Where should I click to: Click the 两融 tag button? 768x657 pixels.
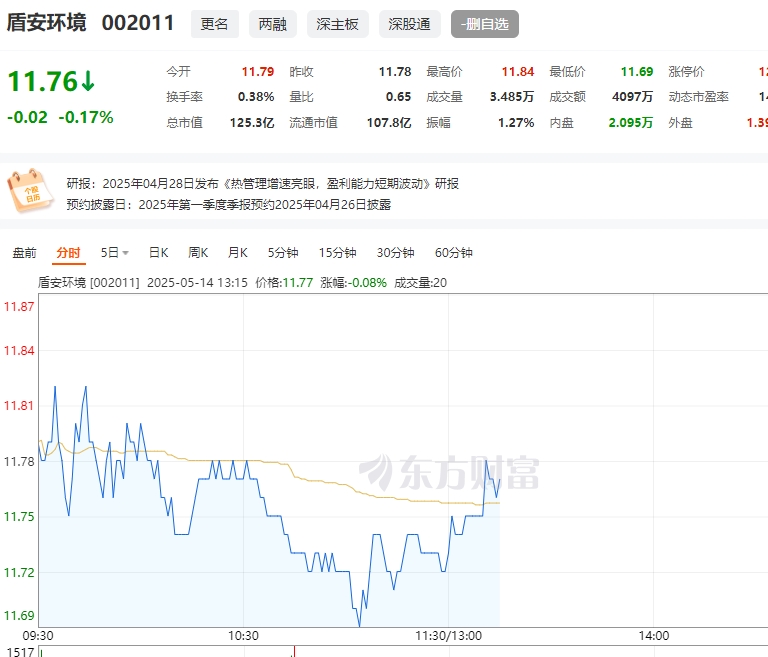pyautogui.click(x=273, y=24)
